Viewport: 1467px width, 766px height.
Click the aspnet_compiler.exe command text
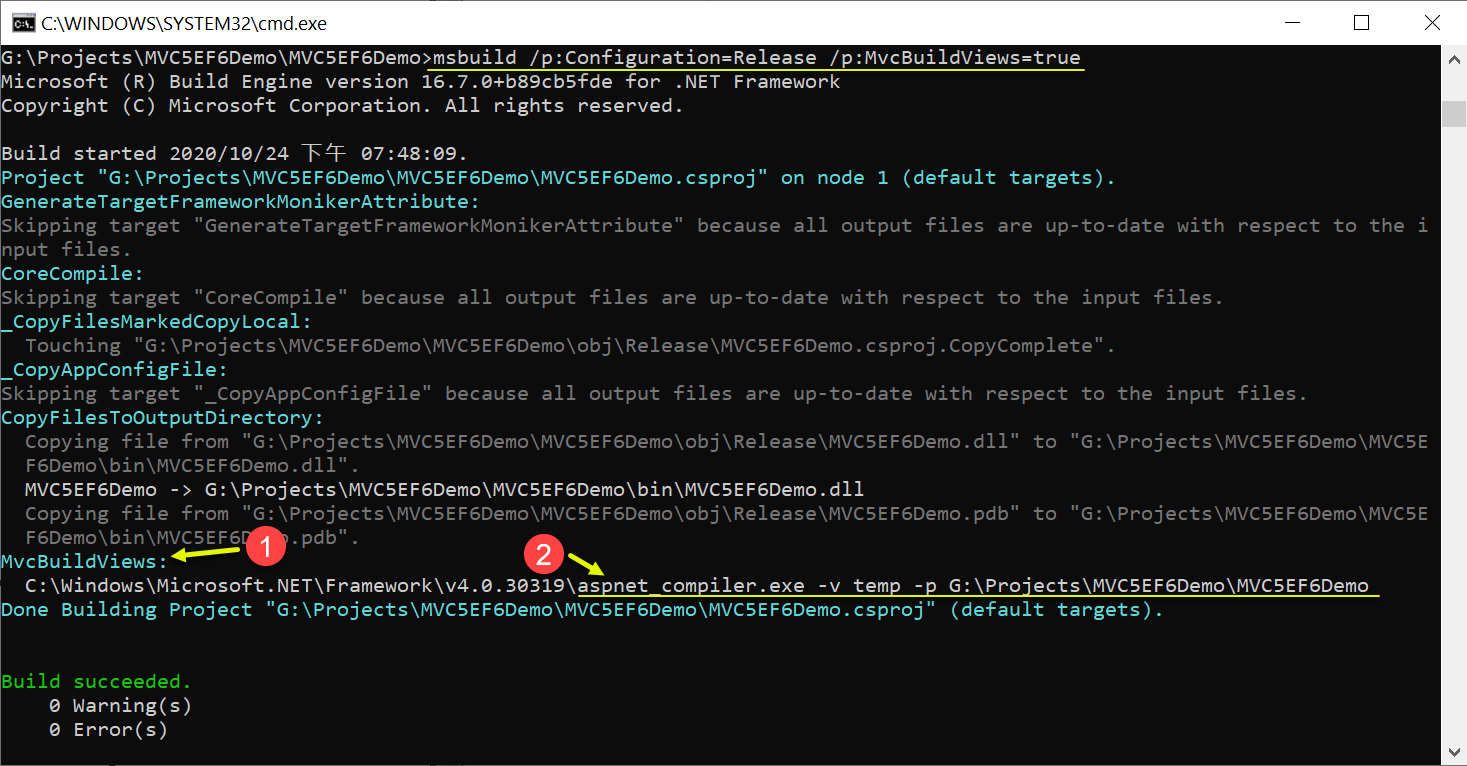974,586
